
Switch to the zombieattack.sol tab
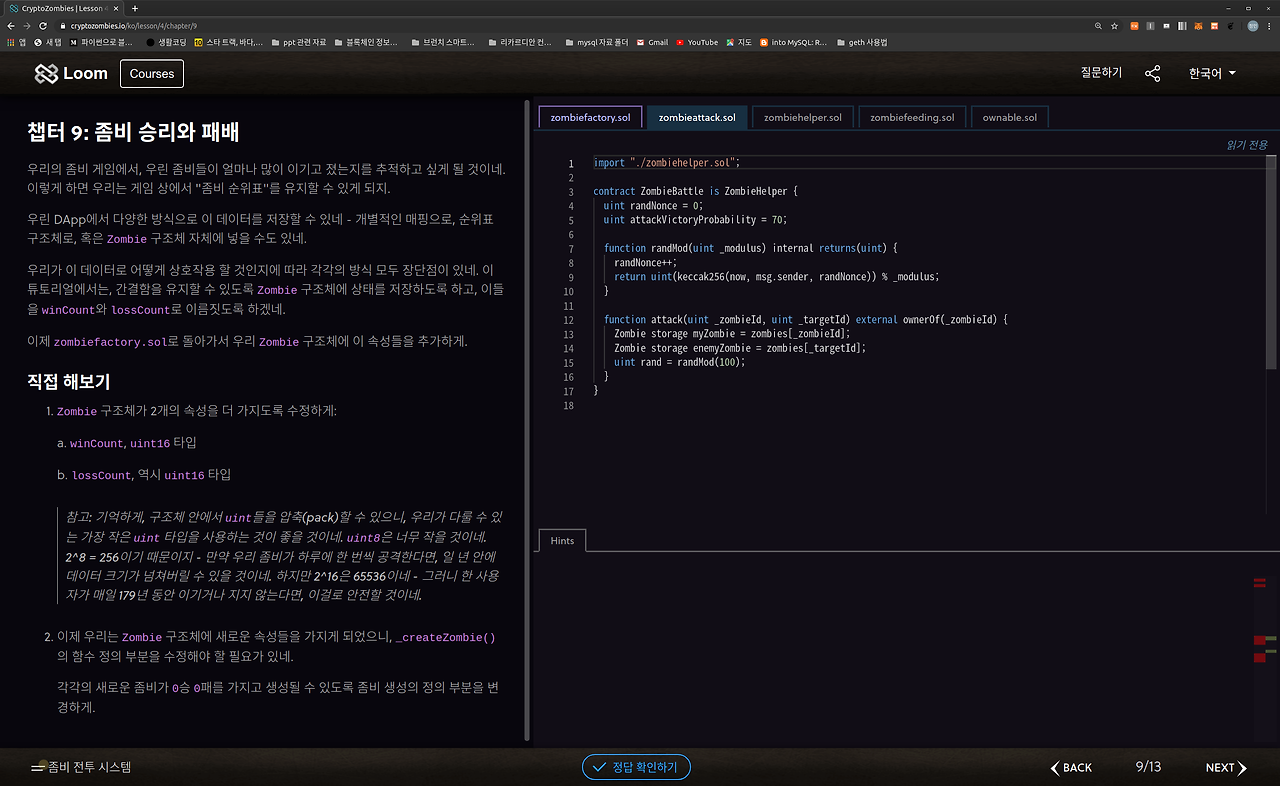click(697, 117)
